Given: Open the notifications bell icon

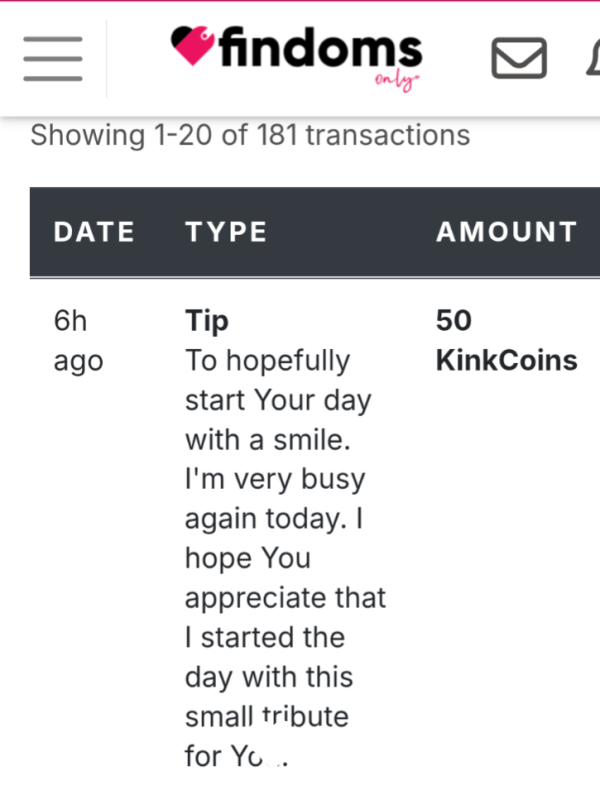Looking at the screenshot, I should click(x=593, y=58).
